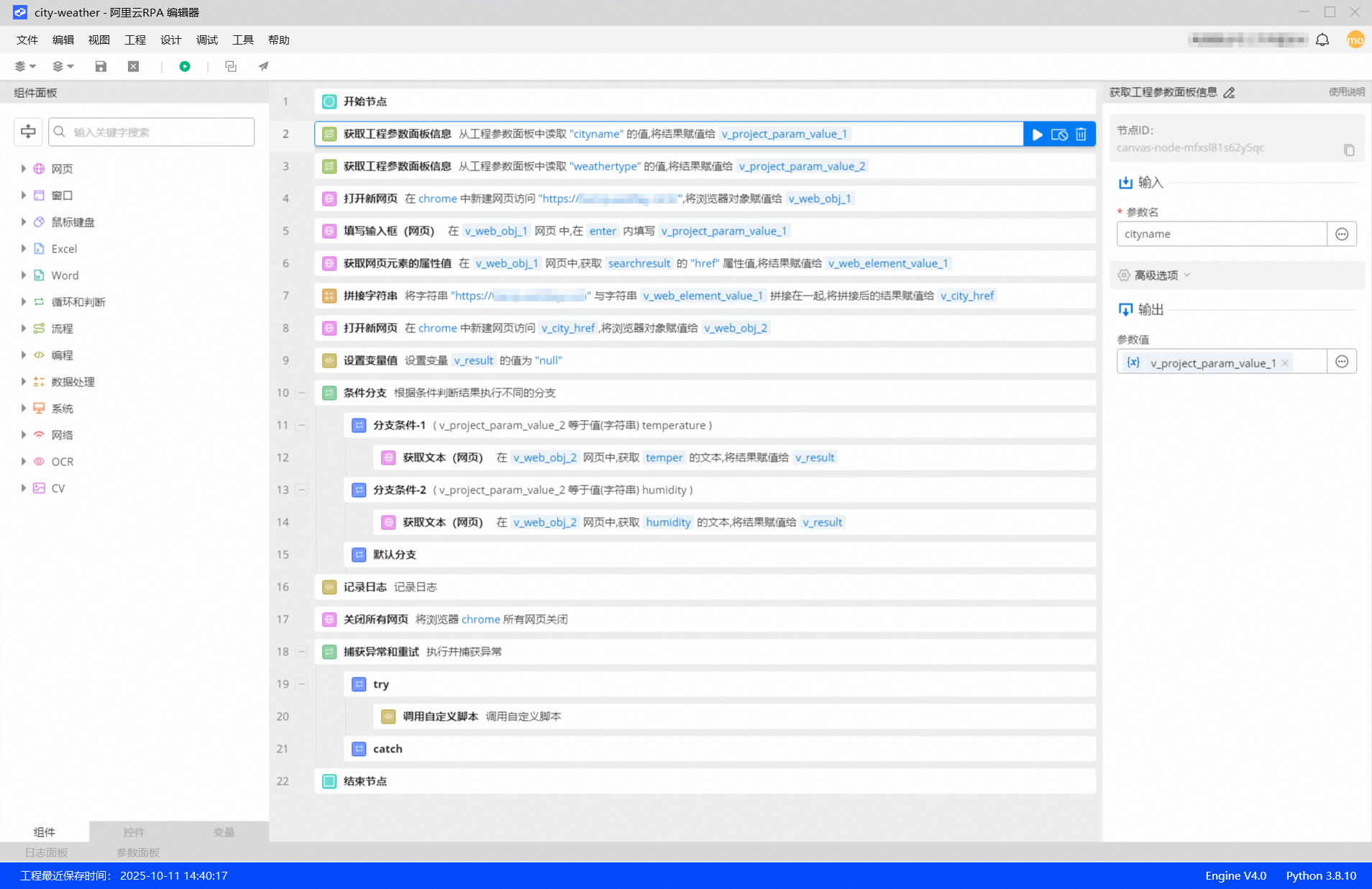The height and width of the screenshot is (889, 1372).
Task: Switch to the 控件 tab
Action: point(134,831)
